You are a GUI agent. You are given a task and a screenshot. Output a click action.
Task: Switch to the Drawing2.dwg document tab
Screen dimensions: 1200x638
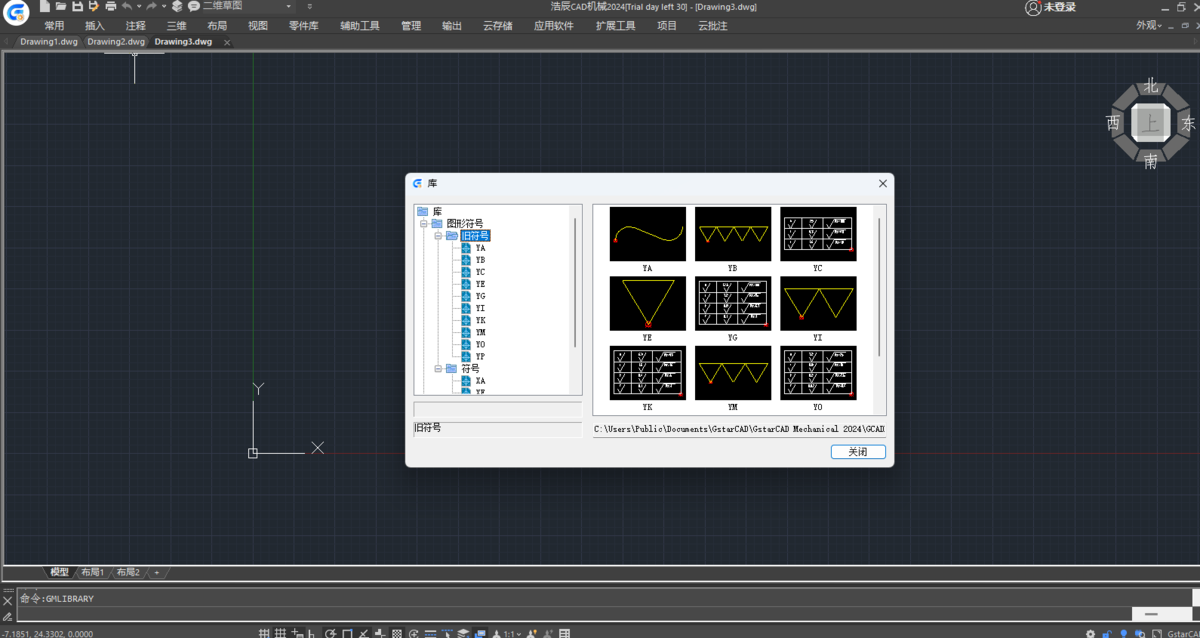(x=116, y=42)
